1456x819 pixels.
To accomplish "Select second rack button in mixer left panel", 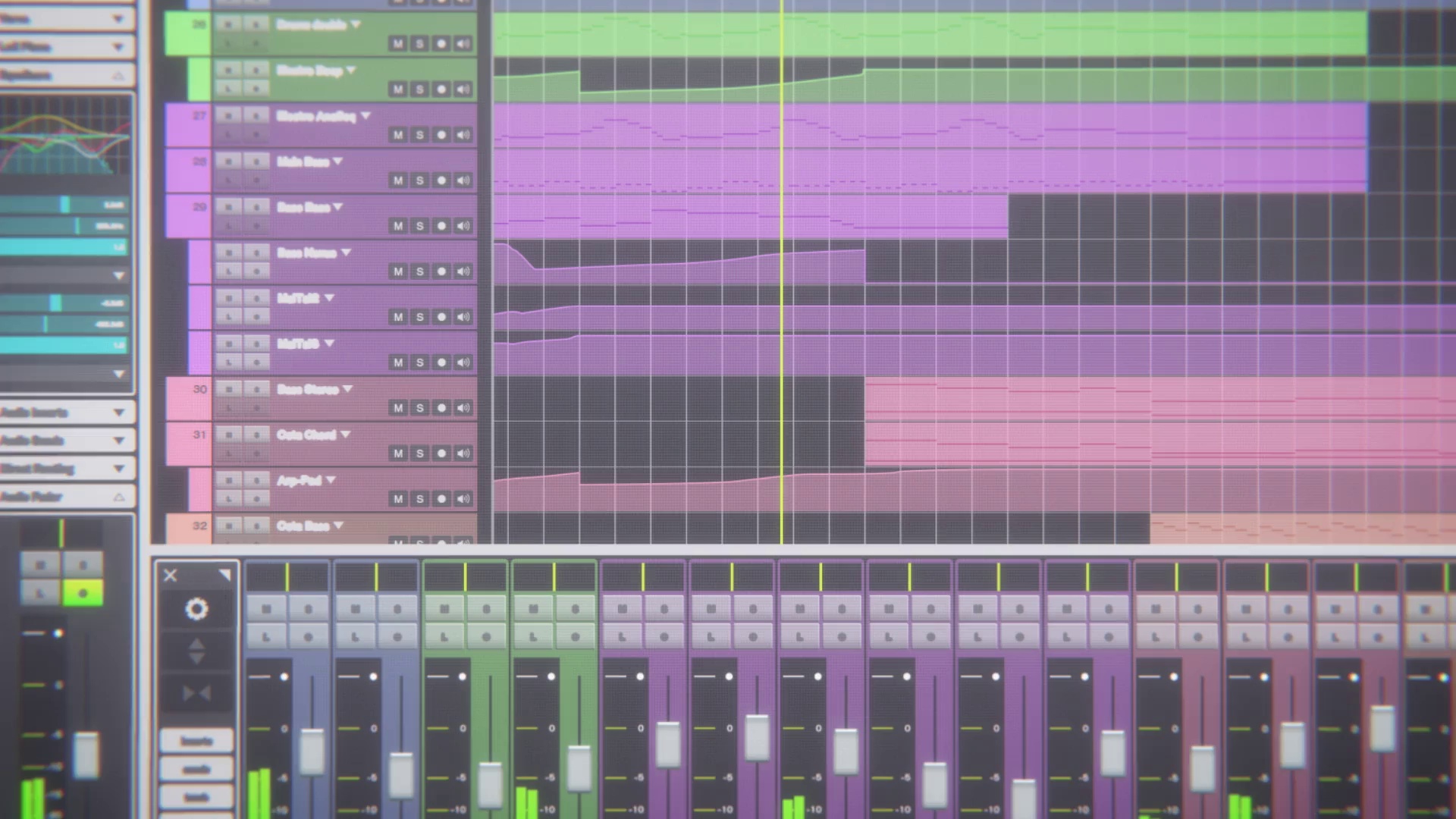I will click(196, 769).
